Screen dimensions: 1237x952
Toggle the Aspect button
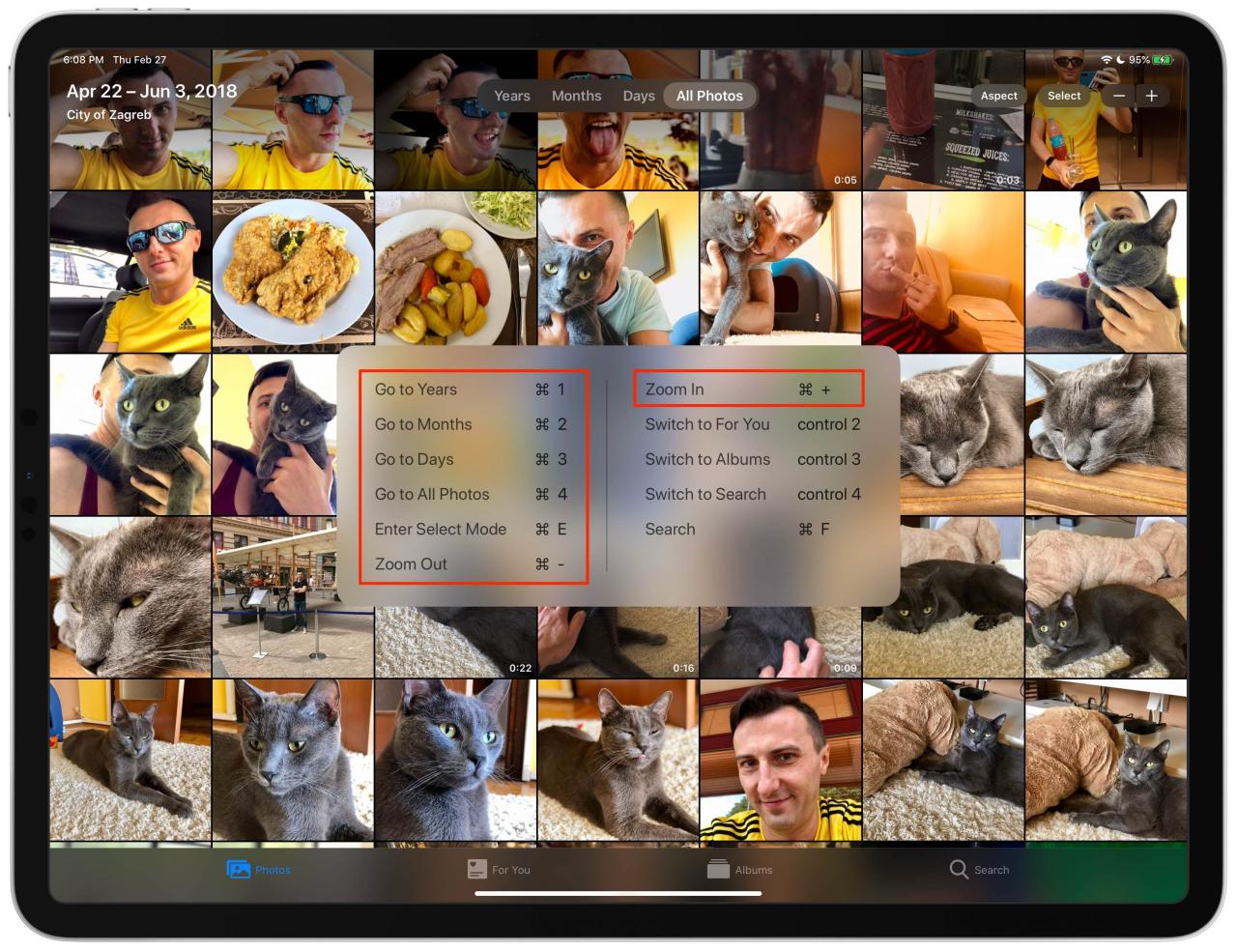pyautogui.click(x=998, y=96)
